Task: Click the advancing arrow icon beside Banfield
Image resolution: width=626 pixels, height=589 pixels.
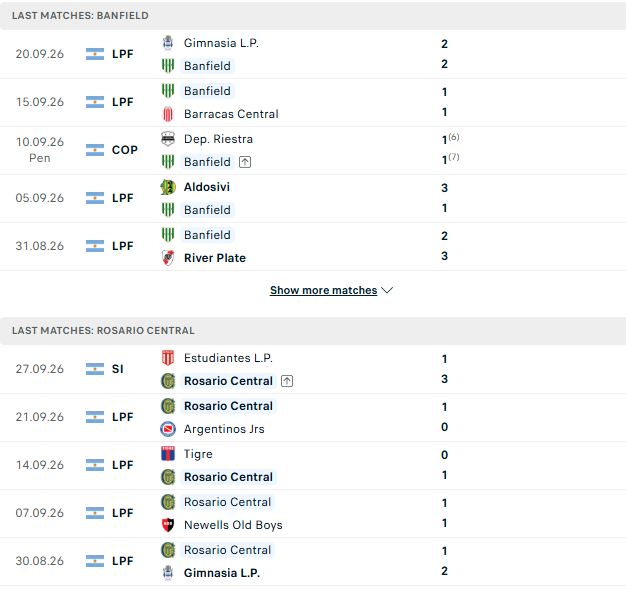Action: pyautogui.click(x=245, y=162)
